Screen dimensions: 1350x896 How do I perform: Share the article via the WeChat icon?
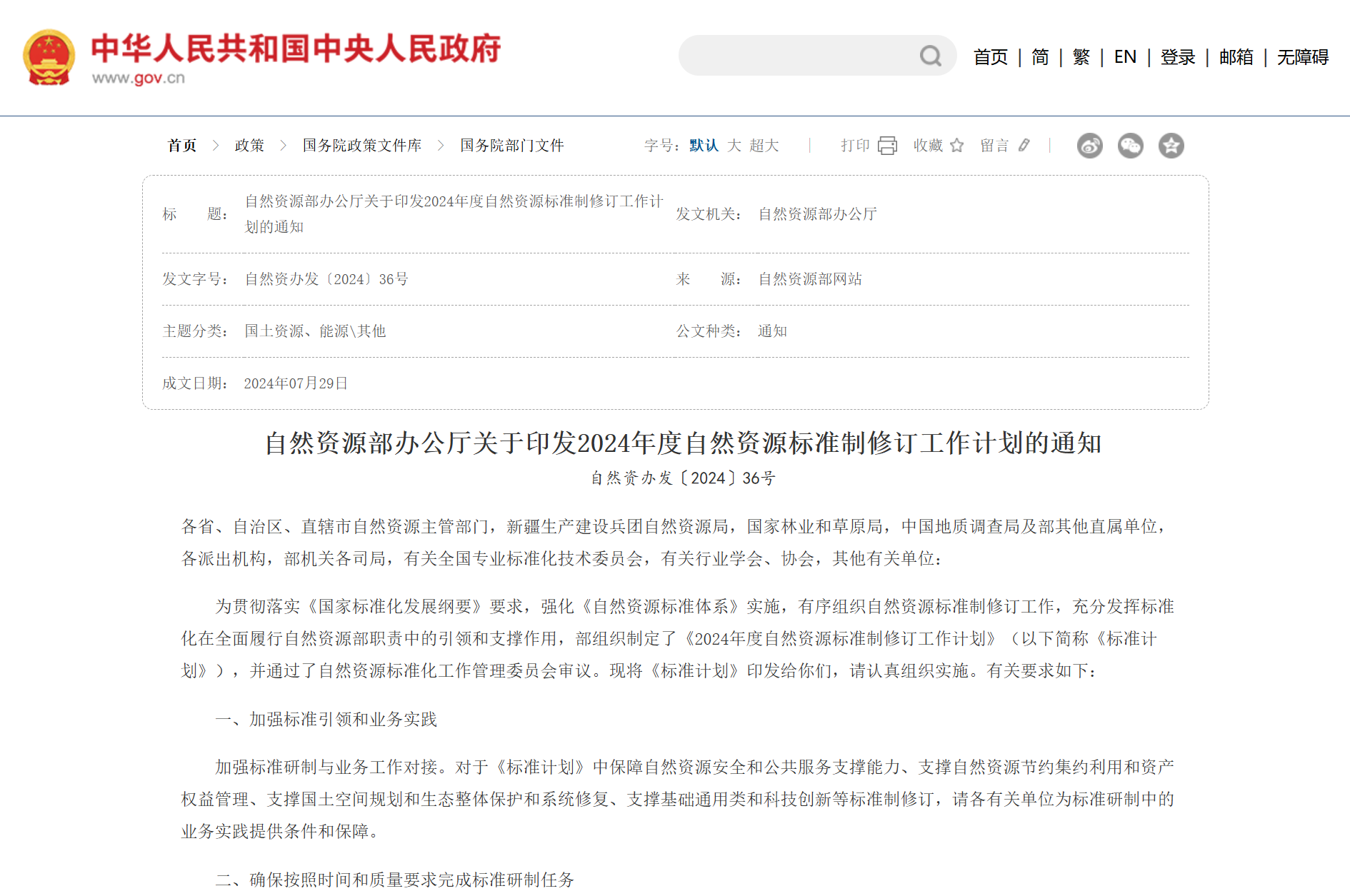tap(1130, 146)
